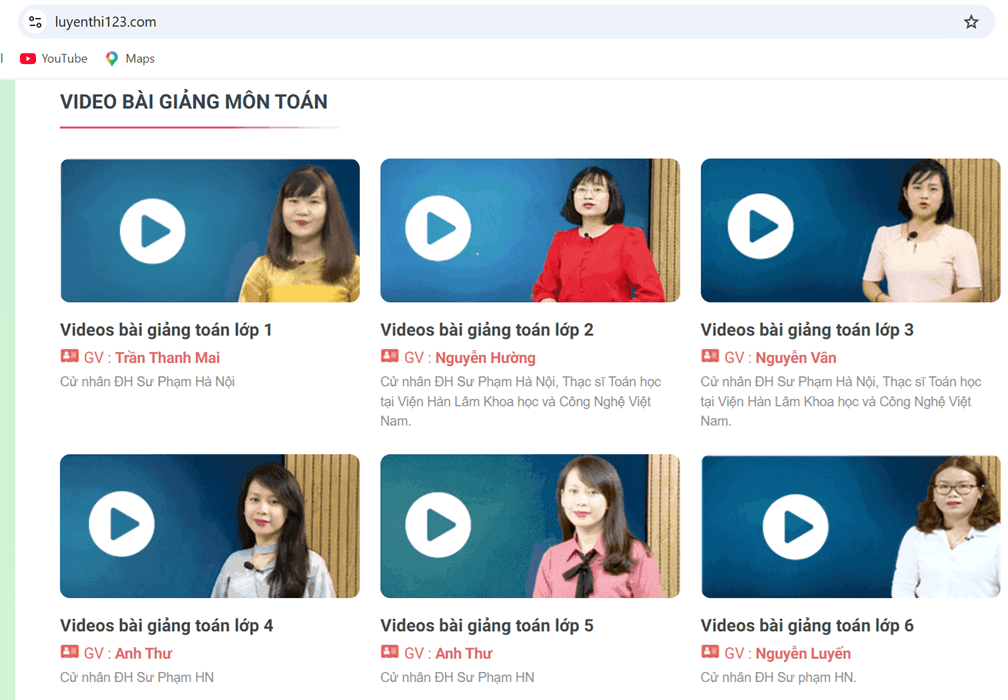This screenshot has width=1008, height=700.
Task: Click the luyenthi123.com address bar
Action: click(506, 22)
